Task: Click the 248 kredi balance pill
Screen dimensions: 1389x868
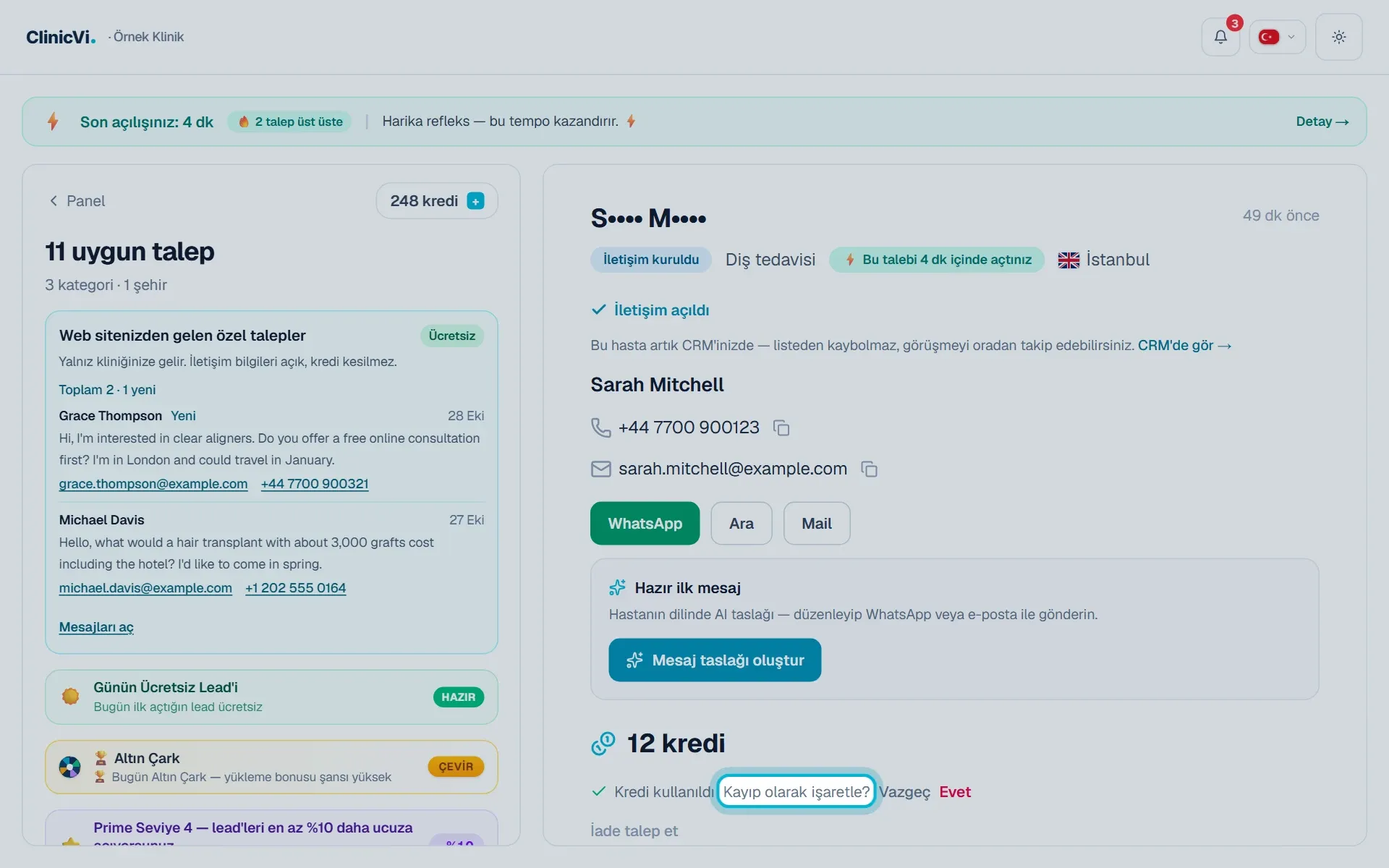Action: coord(437,201)
